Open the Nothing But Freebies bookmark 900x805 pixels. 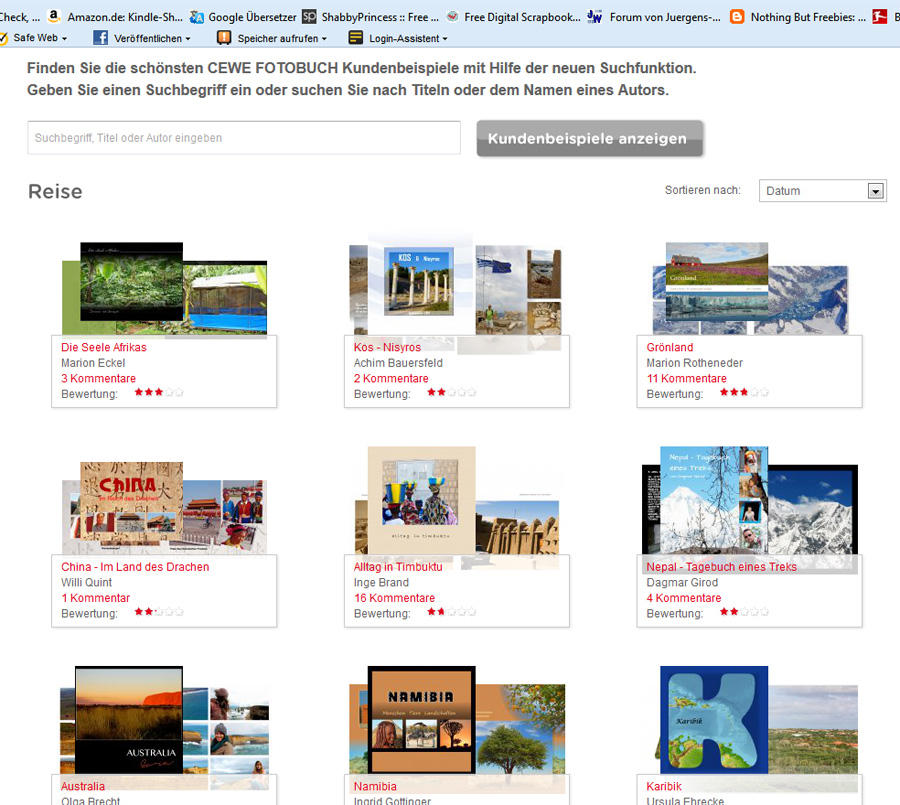(x=798, y=17)
